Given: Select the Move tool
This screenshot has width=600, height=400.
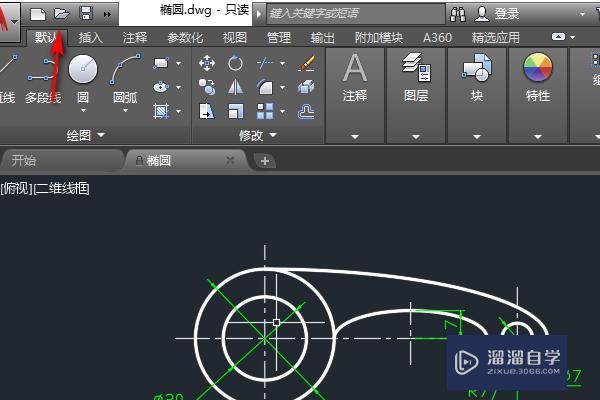Looking at the screenshot, I should point(207,63).
